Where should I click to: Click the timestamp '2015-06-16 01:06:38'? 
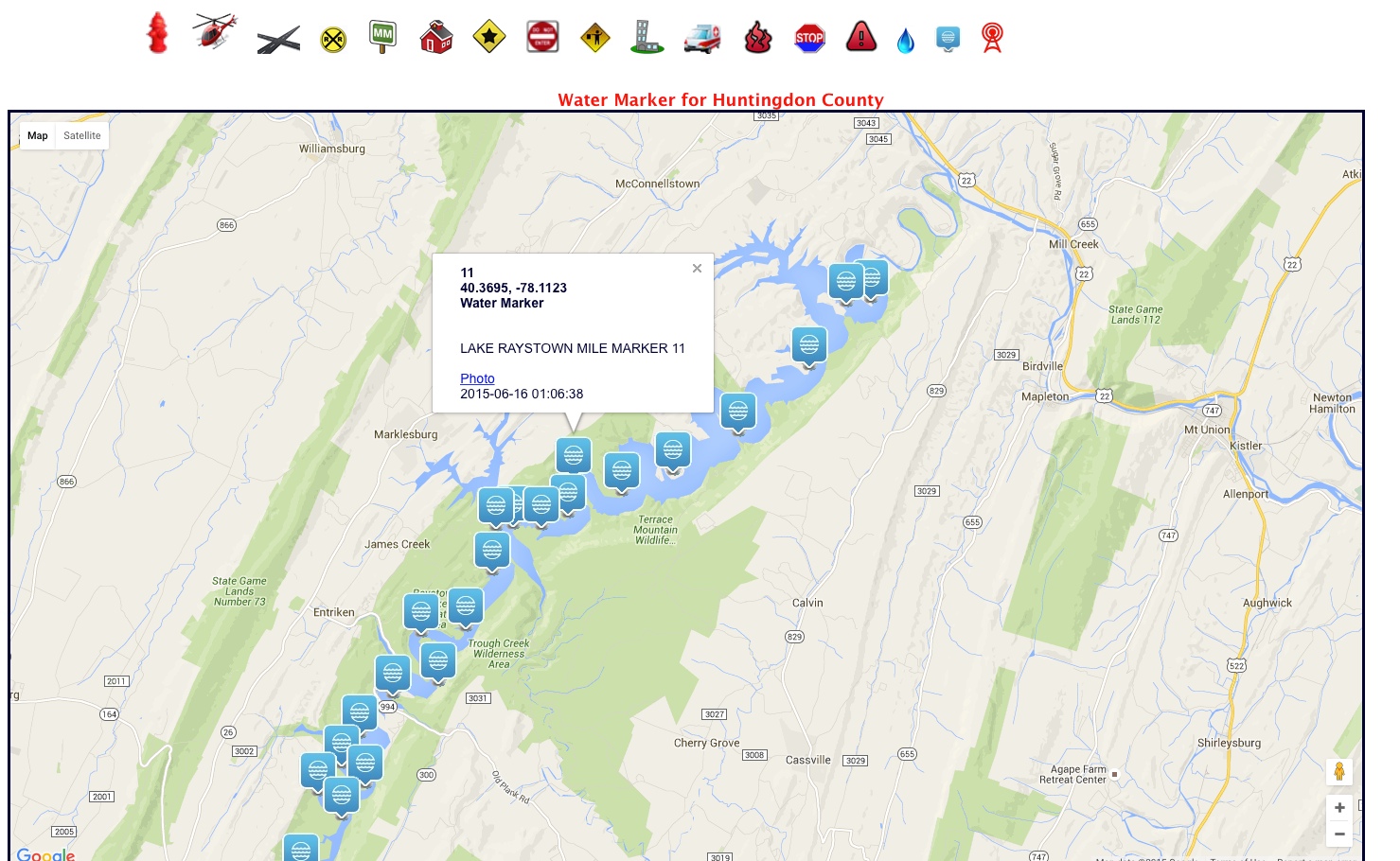click(x=522, y=394)
